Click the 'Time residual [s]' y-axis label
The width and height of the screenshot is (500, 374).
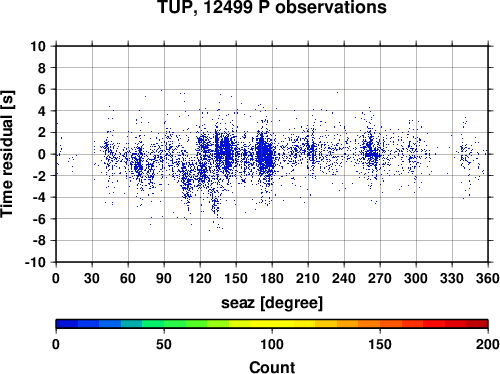[x=7, y=154]
